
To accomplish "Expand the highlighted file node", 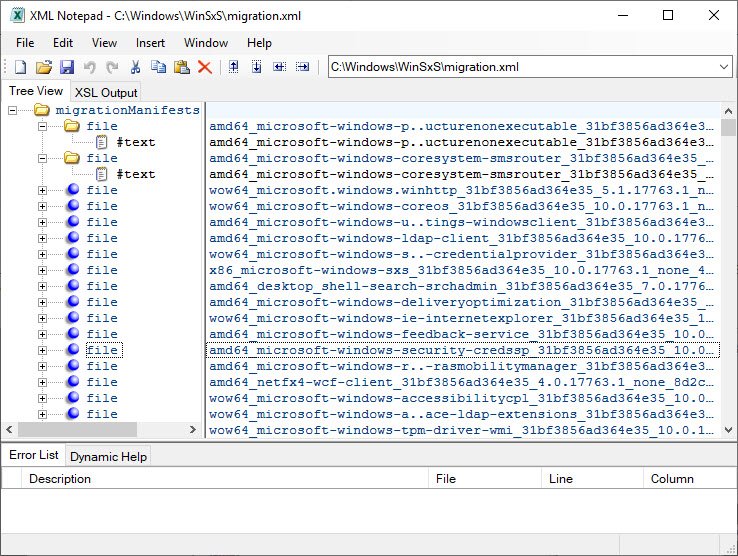I will pos(43,350).
